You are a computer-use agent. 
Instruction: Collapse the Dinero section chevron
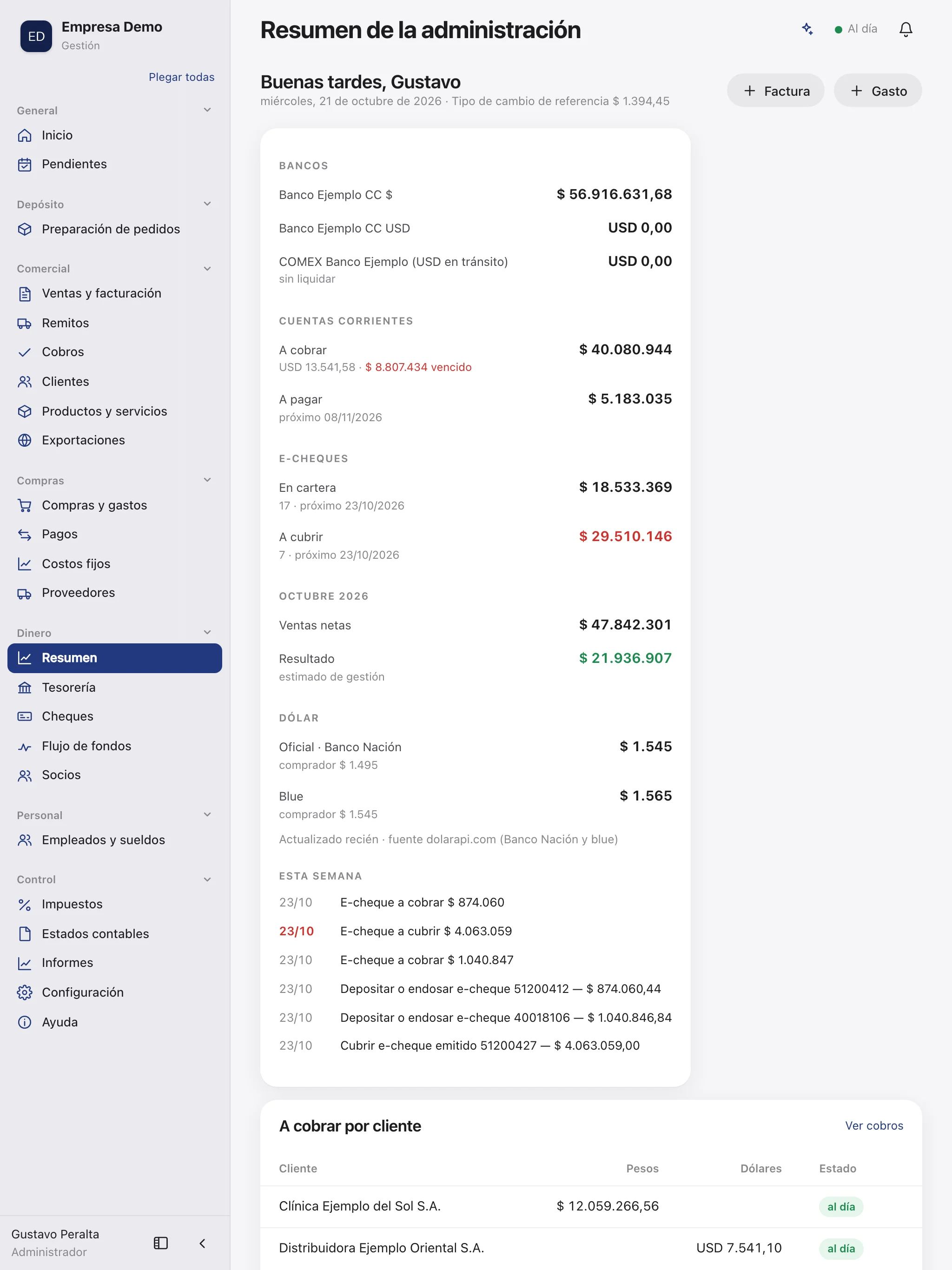[207, 633]
